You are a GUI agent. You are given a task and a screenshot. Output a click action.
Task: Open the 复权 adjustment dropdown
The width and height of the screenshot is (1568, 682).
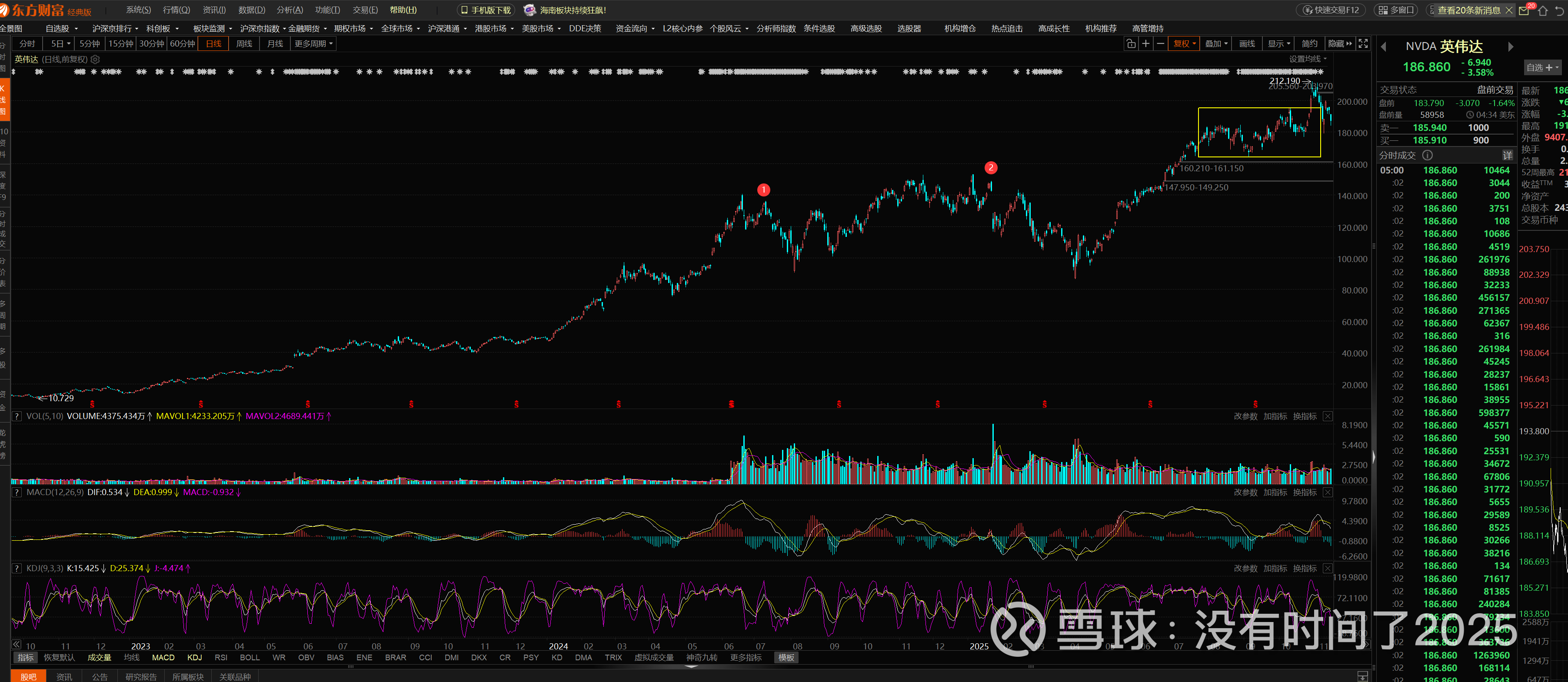[x=1185, y=44]
